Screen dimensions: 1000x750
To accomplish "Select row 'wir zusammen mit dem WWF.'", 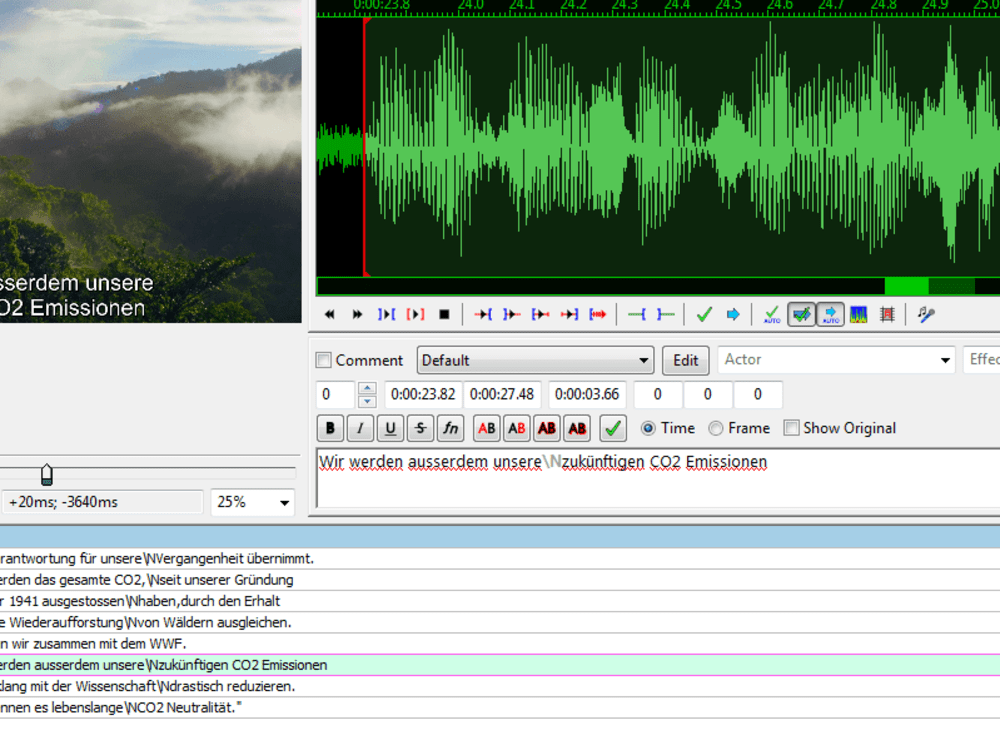I will 500,643.
